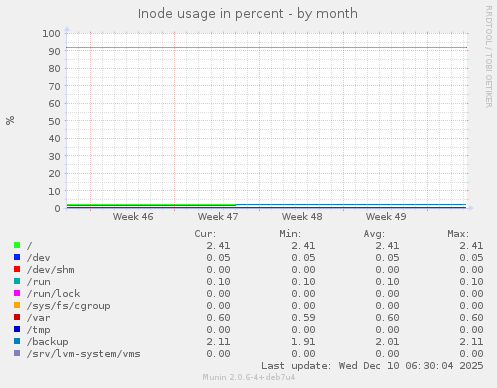Click the Last update timestamp text
The width and height of the screenshot is (497, 388).
click(x=372, y=366)
